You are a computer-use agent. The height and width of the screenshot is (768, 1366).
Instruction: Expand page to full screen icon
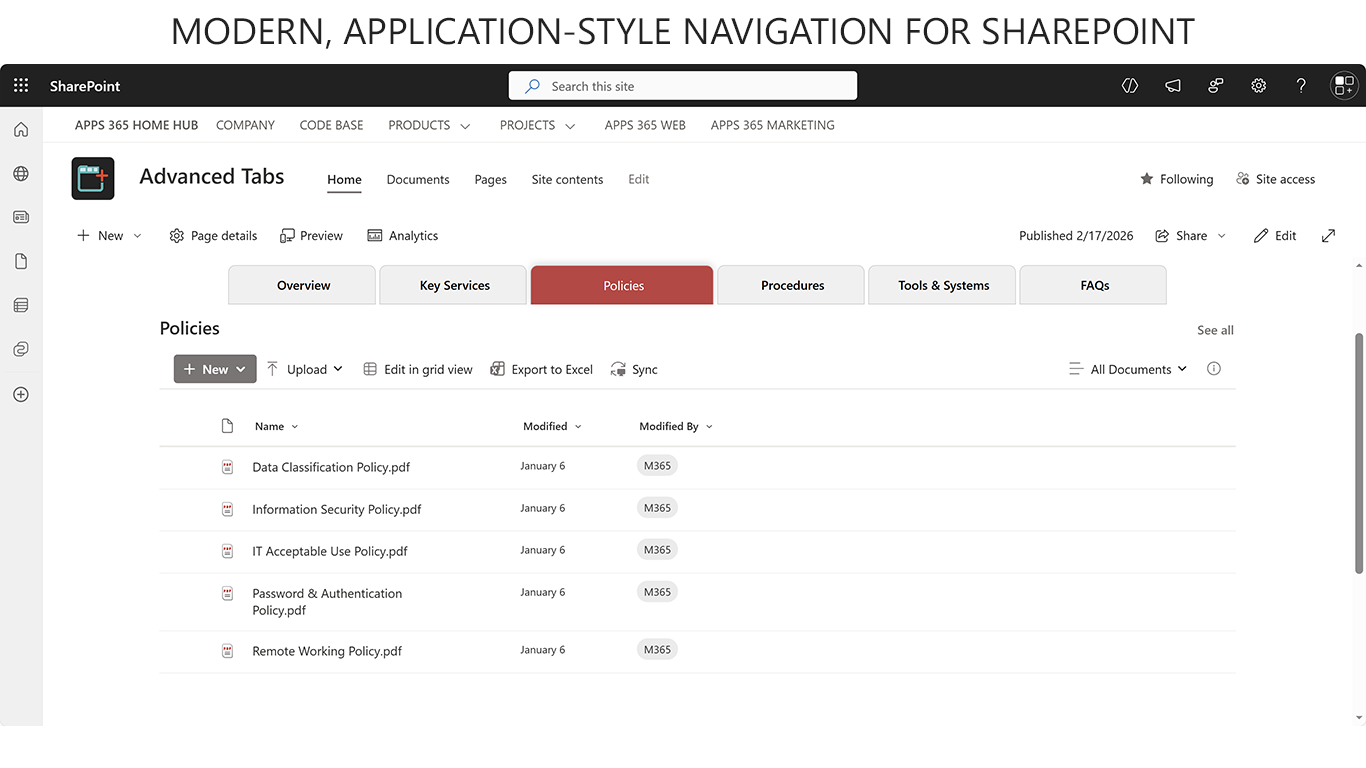tap(1328, 236)
